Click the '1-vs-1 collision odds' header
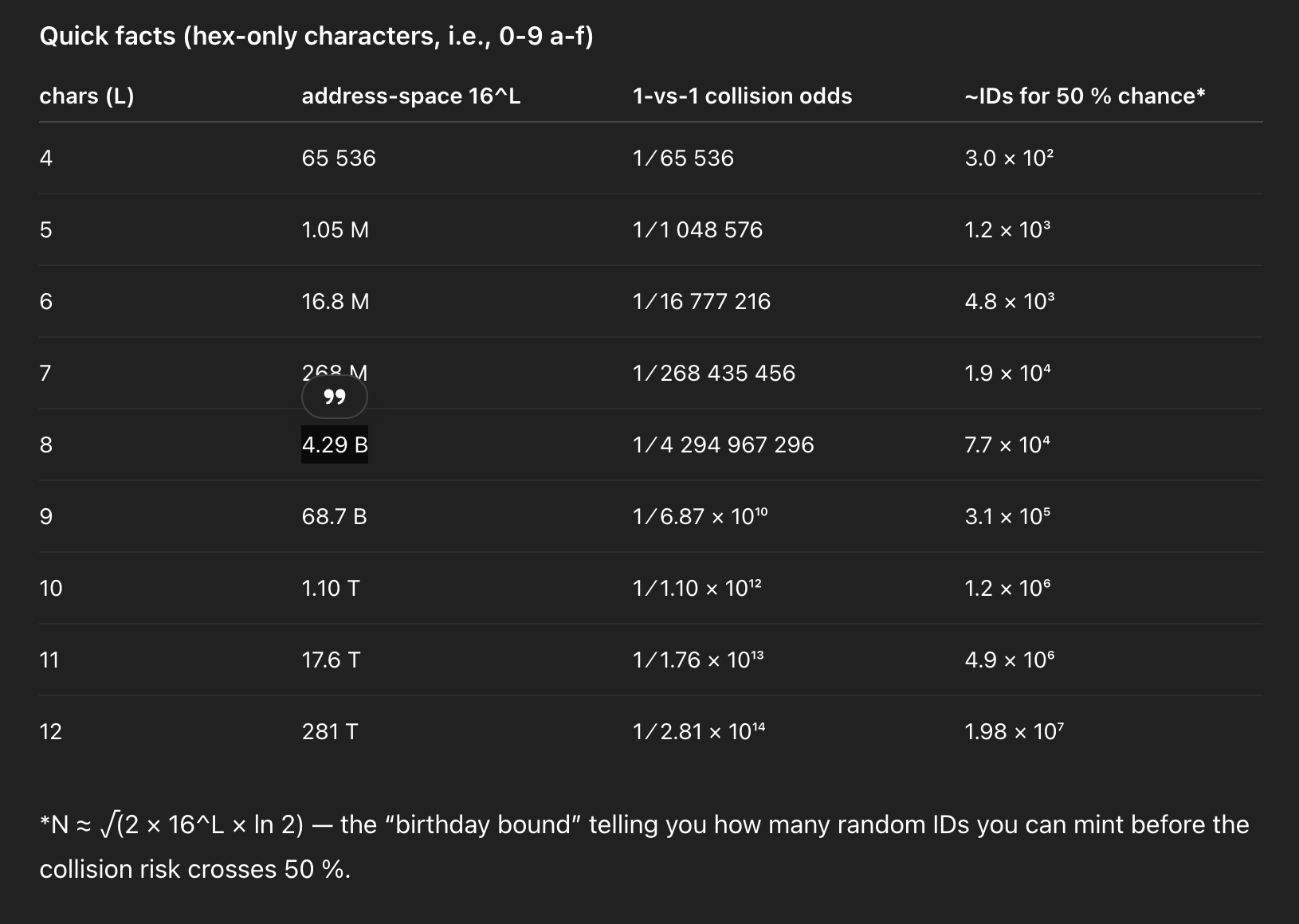 [x=742, y=96]
